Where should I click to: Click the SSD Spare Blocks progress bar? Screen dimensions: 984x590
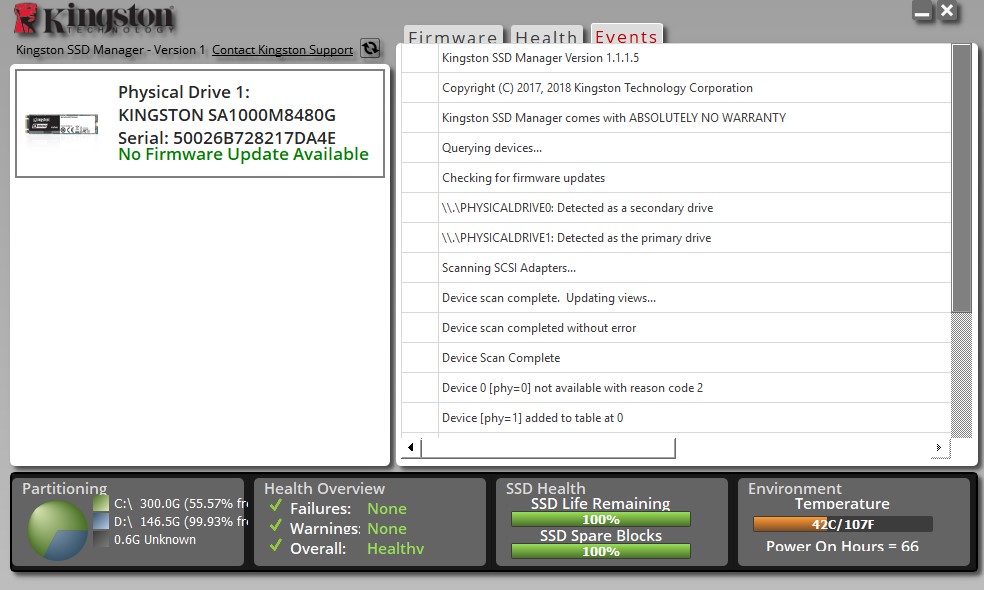click(x=601, y=551)
